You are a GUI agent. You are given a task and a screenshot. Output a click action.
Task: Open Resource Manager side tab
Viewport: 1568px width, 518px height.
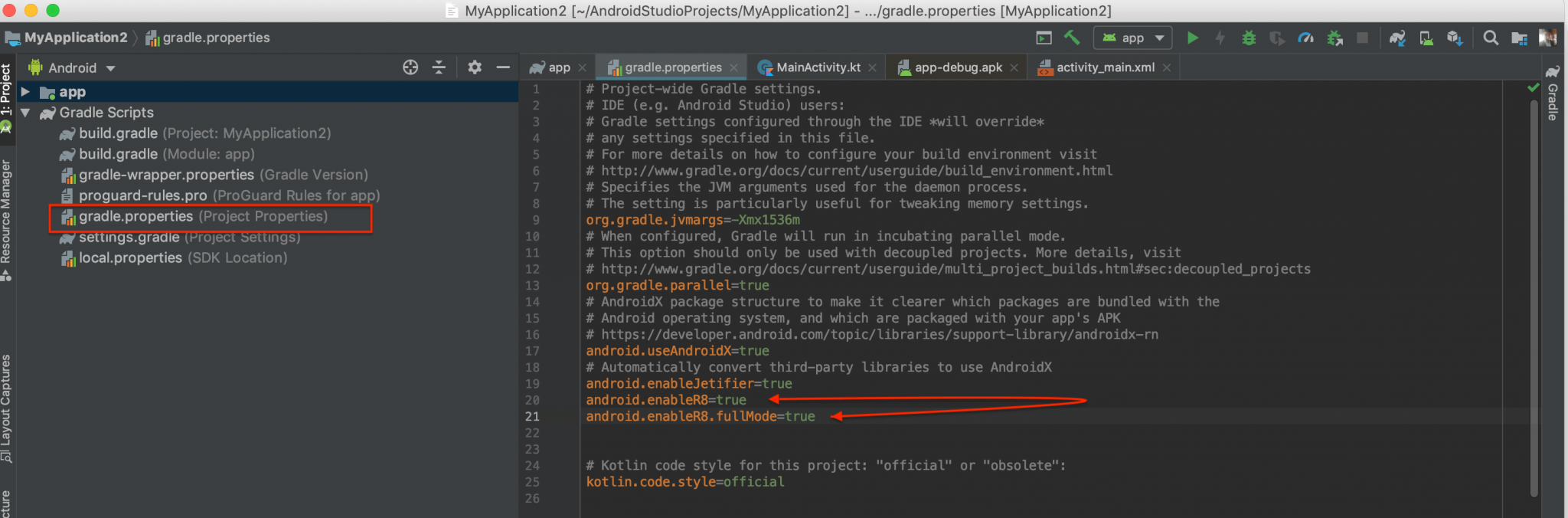(x=6, y=221)
